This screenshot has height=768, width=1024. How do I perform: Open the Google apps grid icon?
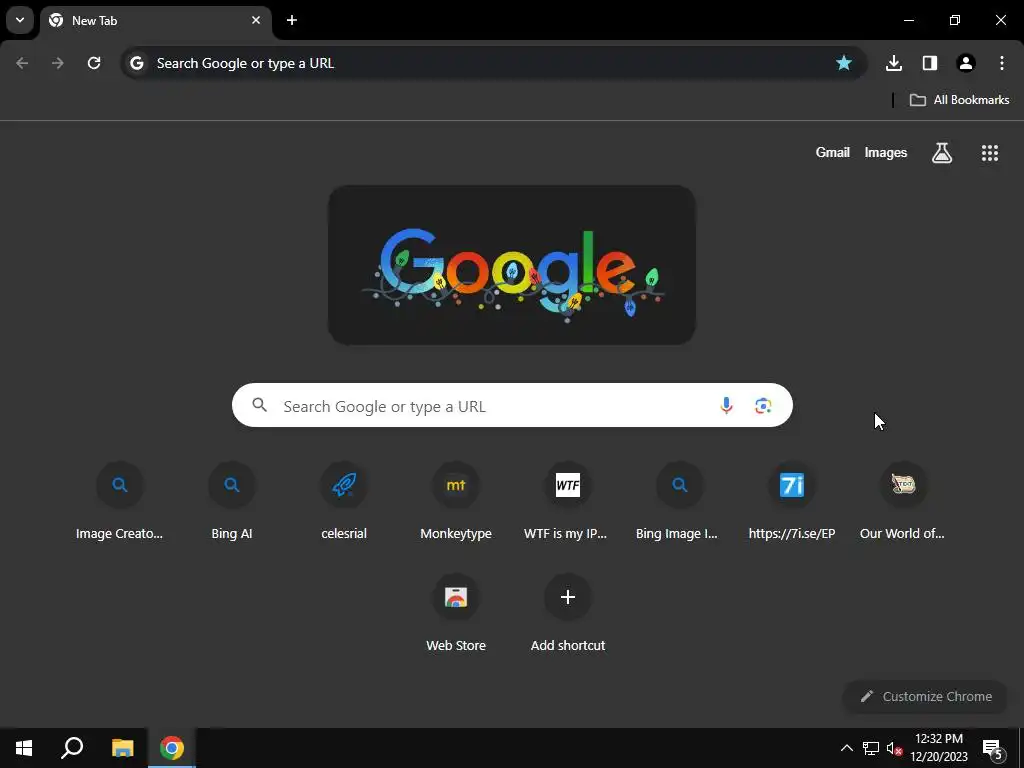pyautogui.click(x=989, y=153)
